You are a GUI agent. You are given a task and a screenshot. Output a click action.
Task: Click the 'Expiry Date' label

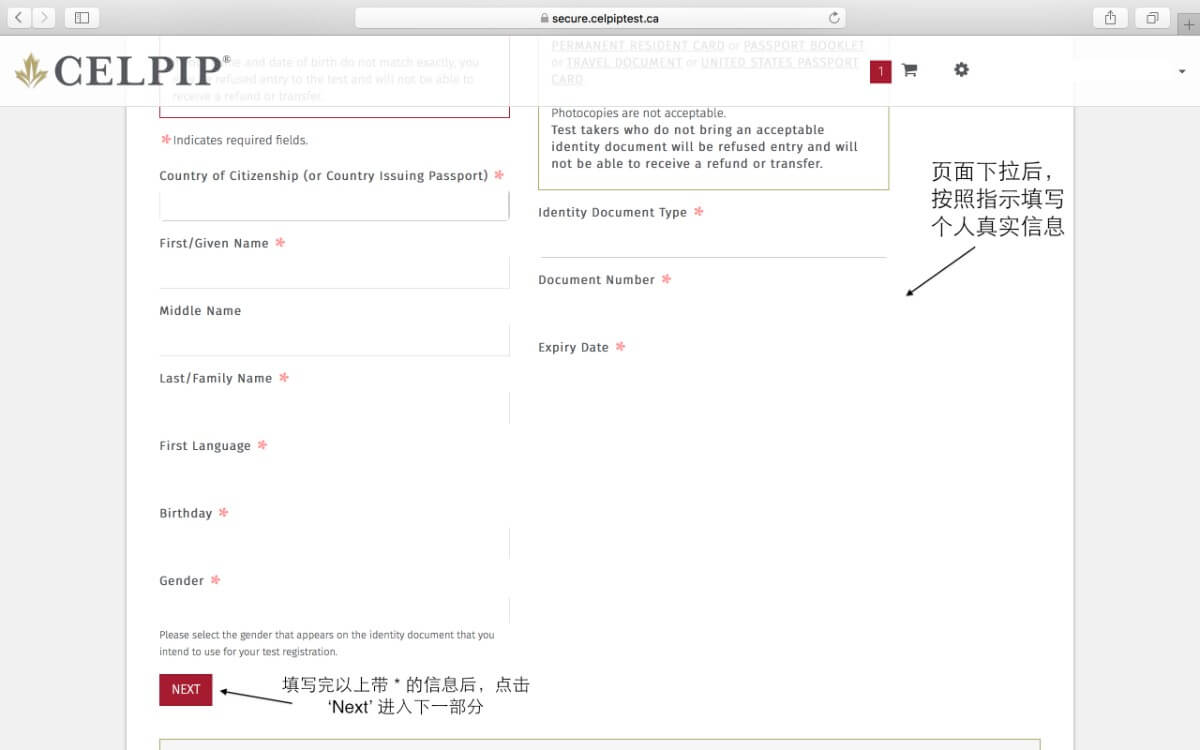[573, 347]
